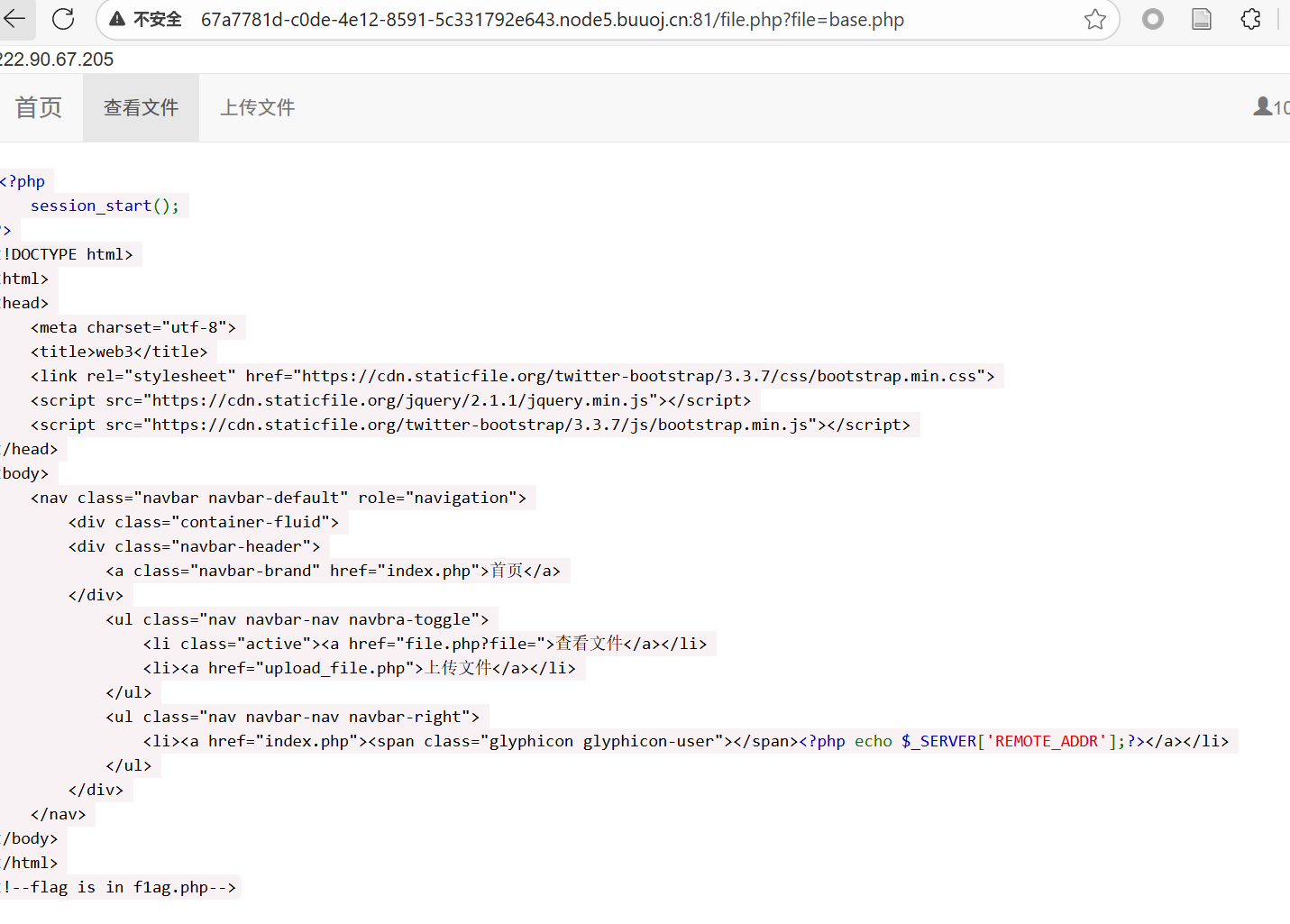Click the file.php?file= list item code line

pyautogui.click(x=425, y=644)
